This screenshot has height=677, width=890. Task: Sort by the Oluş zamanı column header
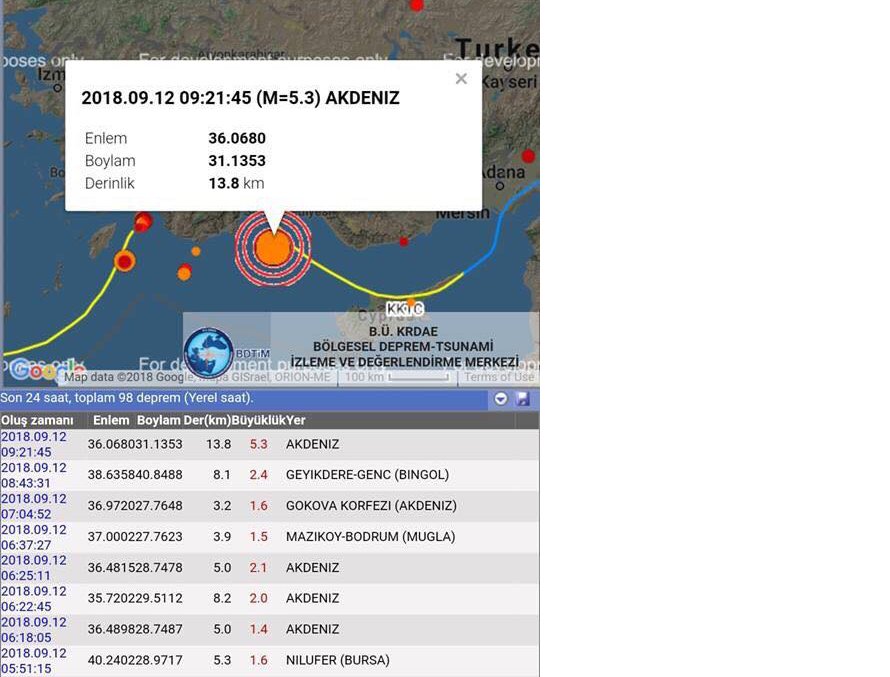tap(37, 421)
